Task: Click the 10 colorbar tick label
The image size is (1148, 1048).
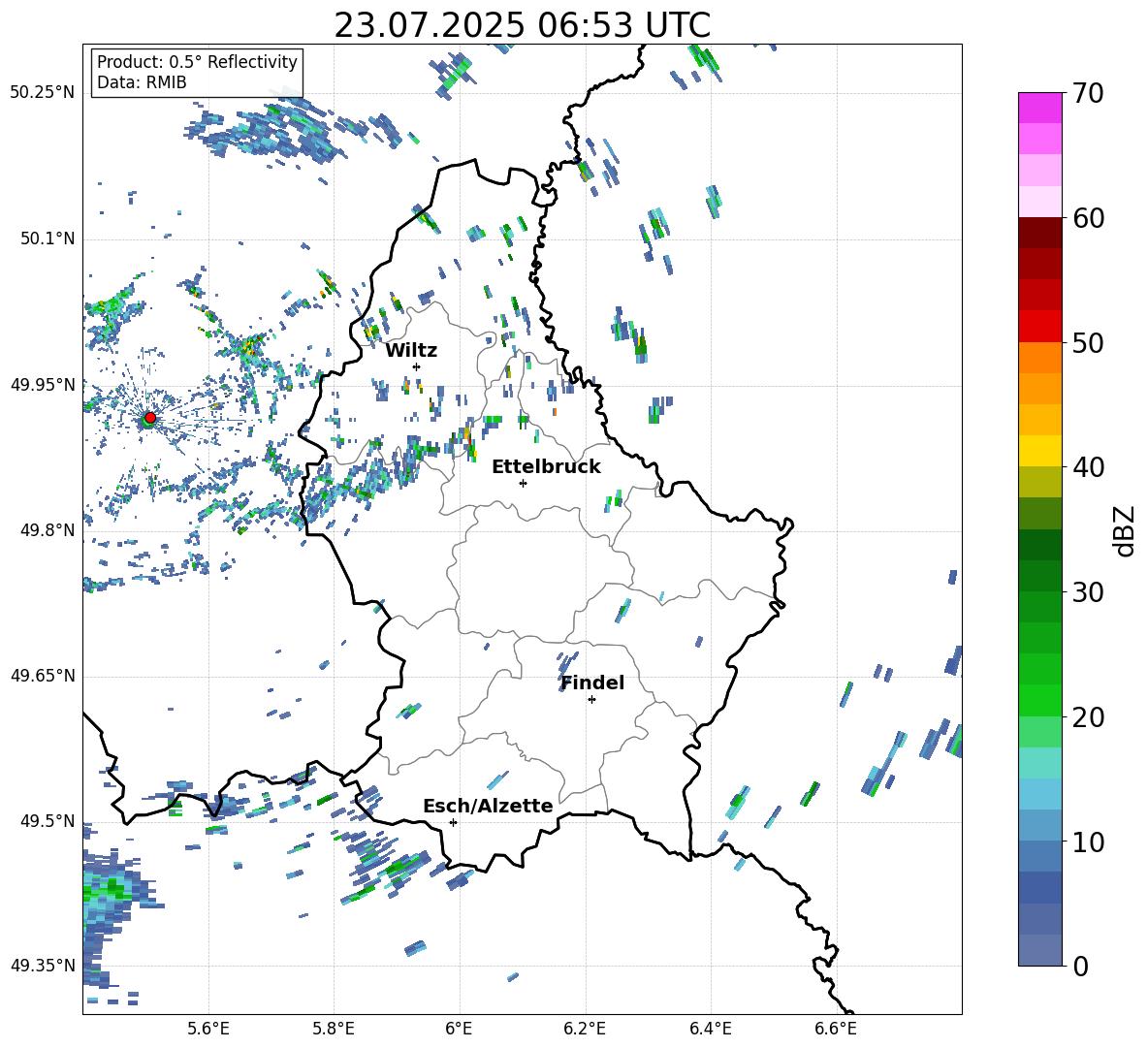Action: (1088, 842)
